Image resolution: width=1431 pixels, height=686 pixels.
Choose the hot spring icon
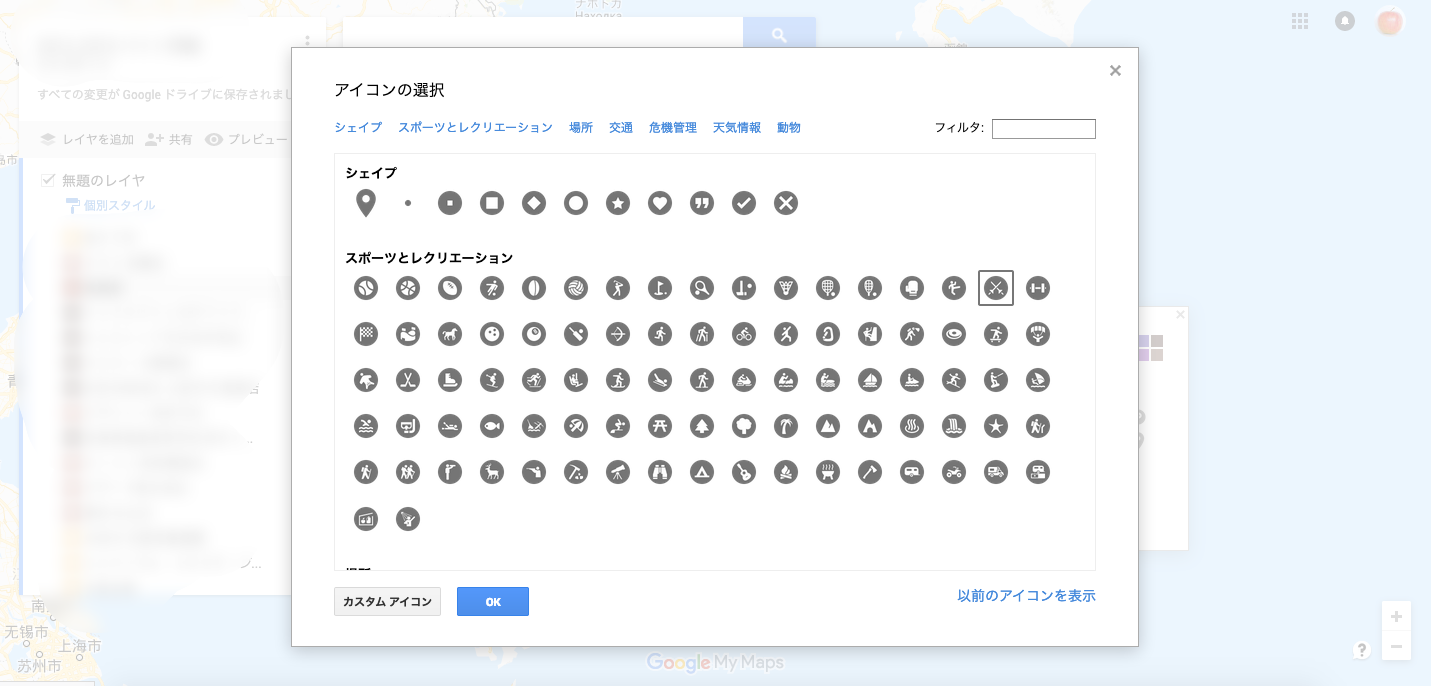point(912,426)
